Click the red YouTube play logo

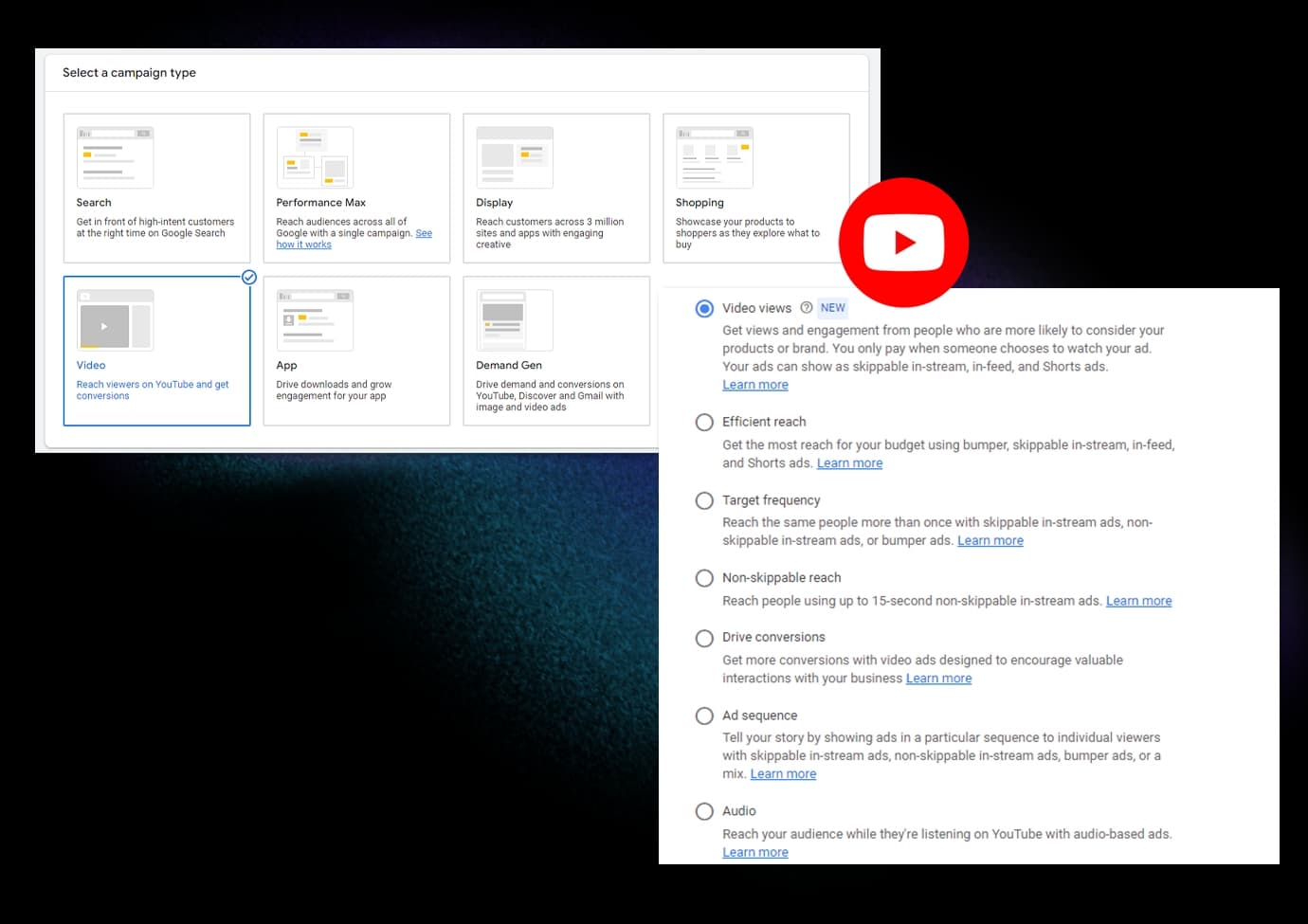[x=903, y=243]
